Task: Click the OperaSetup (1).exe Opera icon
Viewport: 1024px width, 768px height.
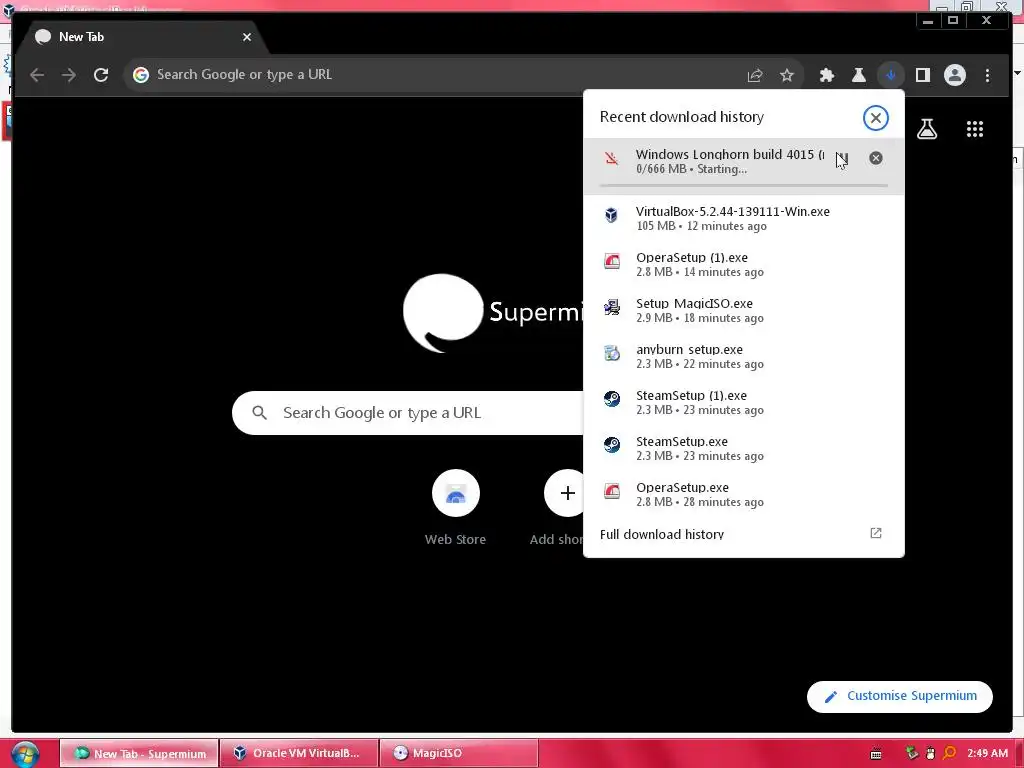Action: 611,261
